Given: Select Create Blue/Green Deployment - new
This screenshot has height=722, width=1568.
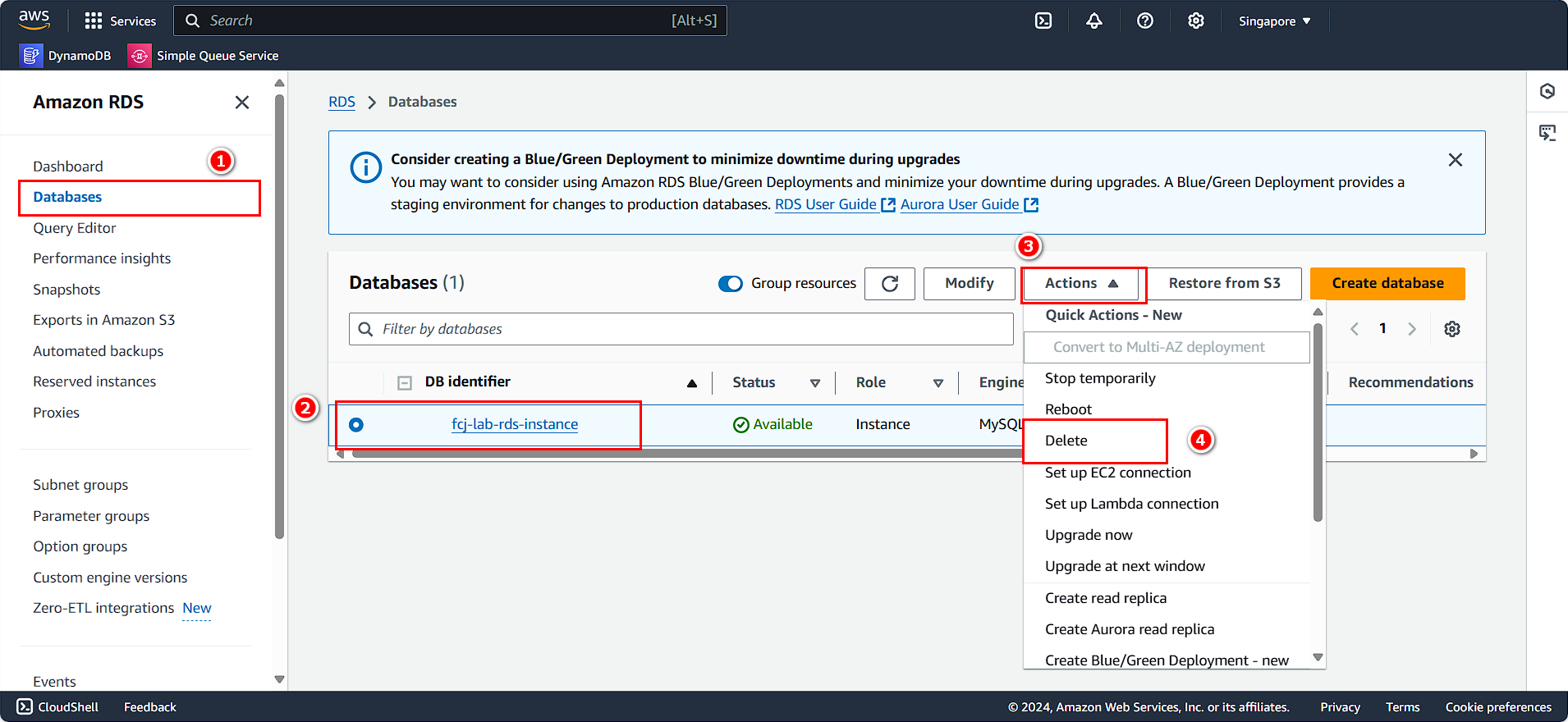Looking at the screenshot, I should [1167, 660].
